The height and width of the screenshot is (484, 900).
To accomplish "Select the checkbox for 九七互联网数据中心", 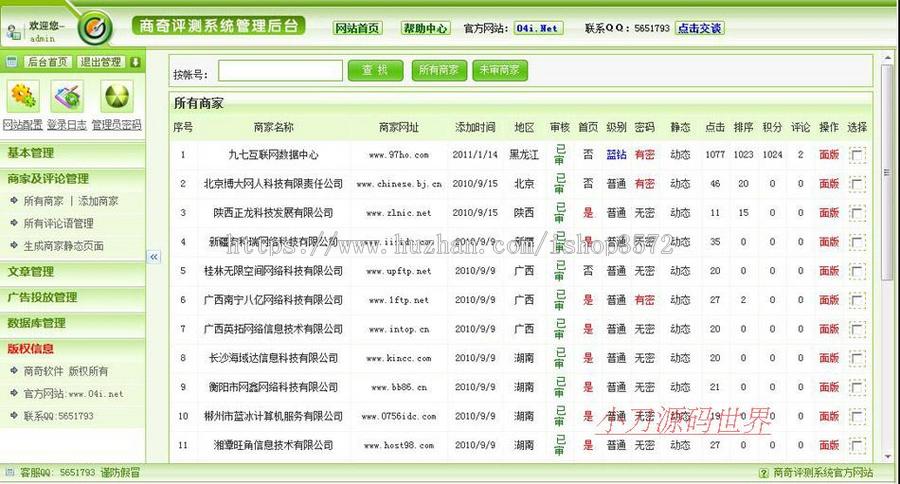I will point(856,155).
